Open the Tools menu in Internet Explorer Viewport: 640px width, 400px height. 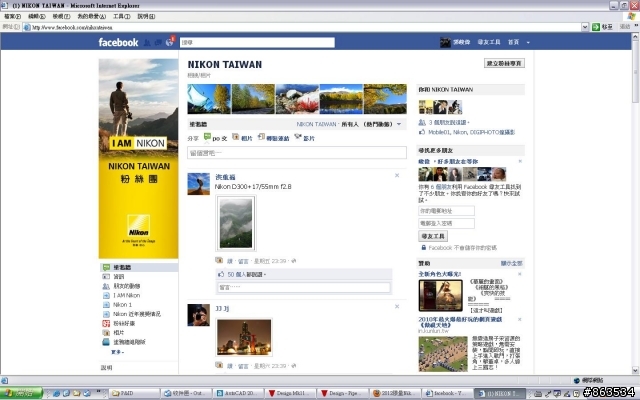click(122, 16)
